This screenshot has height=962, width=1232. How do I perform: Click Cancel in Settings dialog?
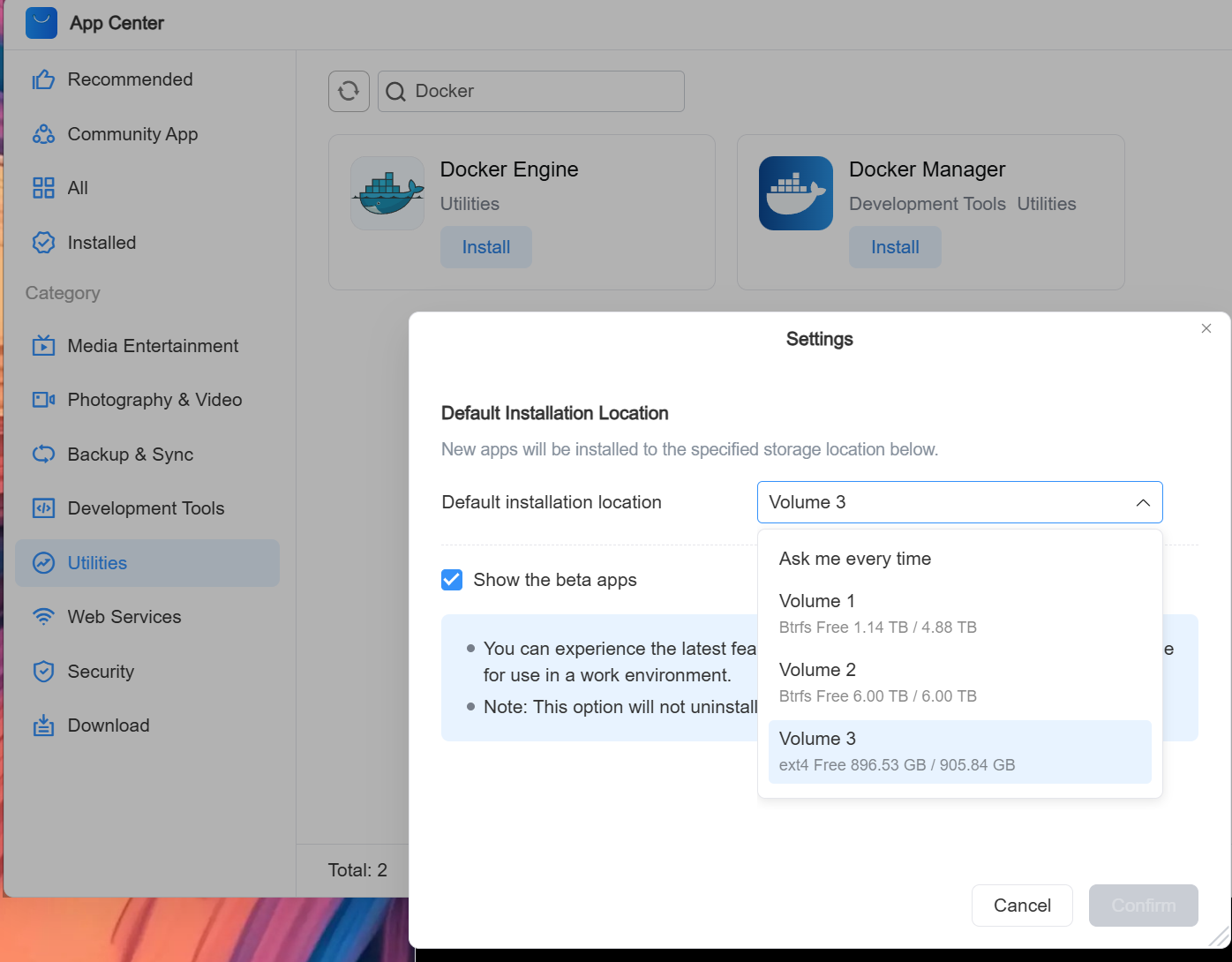pyautogui.click(x=1022, y=906)
